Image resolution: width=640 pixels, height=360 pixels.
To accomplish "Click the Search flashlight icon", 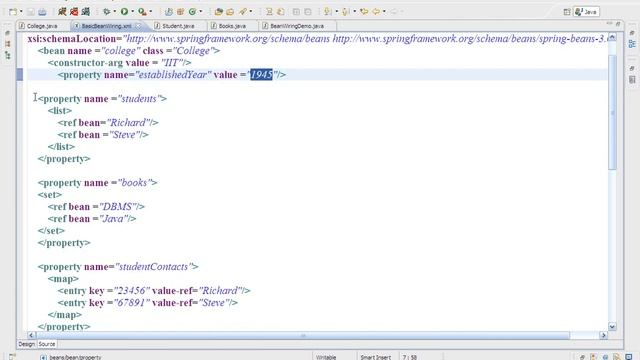I will 243,12.
